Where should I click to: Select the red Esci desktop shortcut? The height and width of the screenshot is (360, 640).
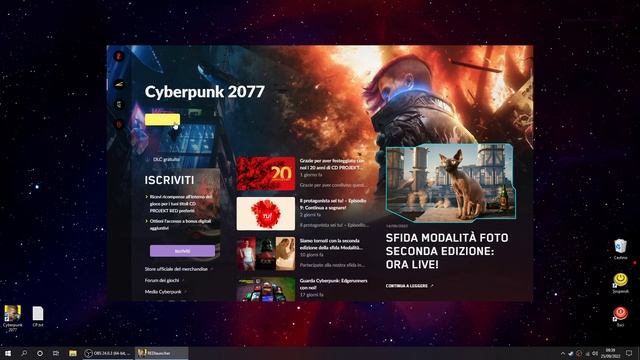tap(620, 317)
